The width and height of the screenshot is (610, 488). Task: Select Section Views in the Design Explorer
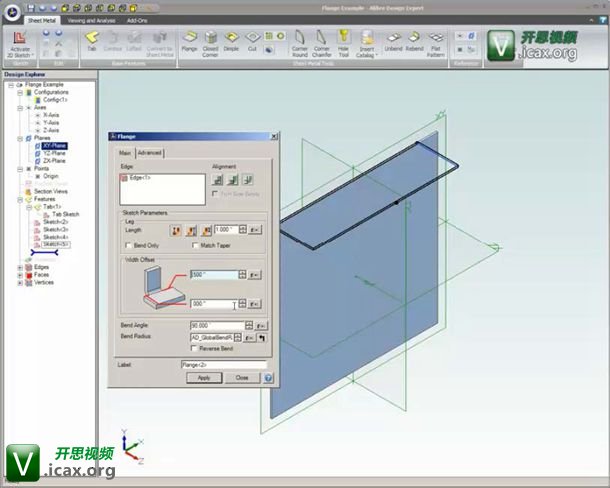(x=51, y=191)
